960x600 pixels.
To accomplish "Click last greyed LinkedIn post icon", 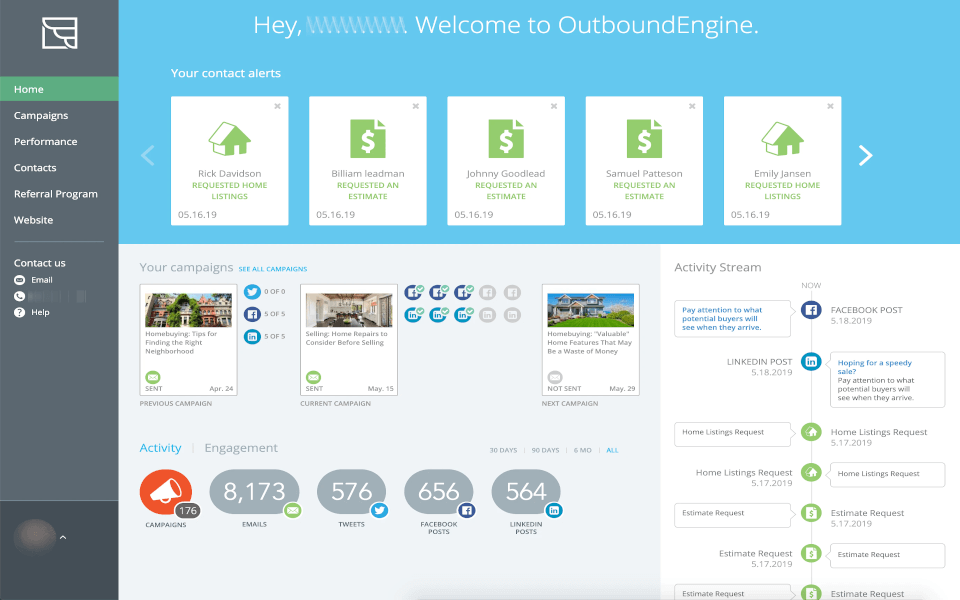I will click(512, 315).
